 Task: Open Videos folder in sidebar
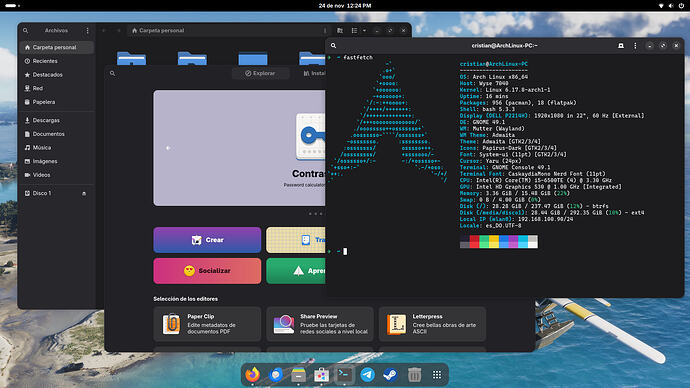(x=56, y=175)
